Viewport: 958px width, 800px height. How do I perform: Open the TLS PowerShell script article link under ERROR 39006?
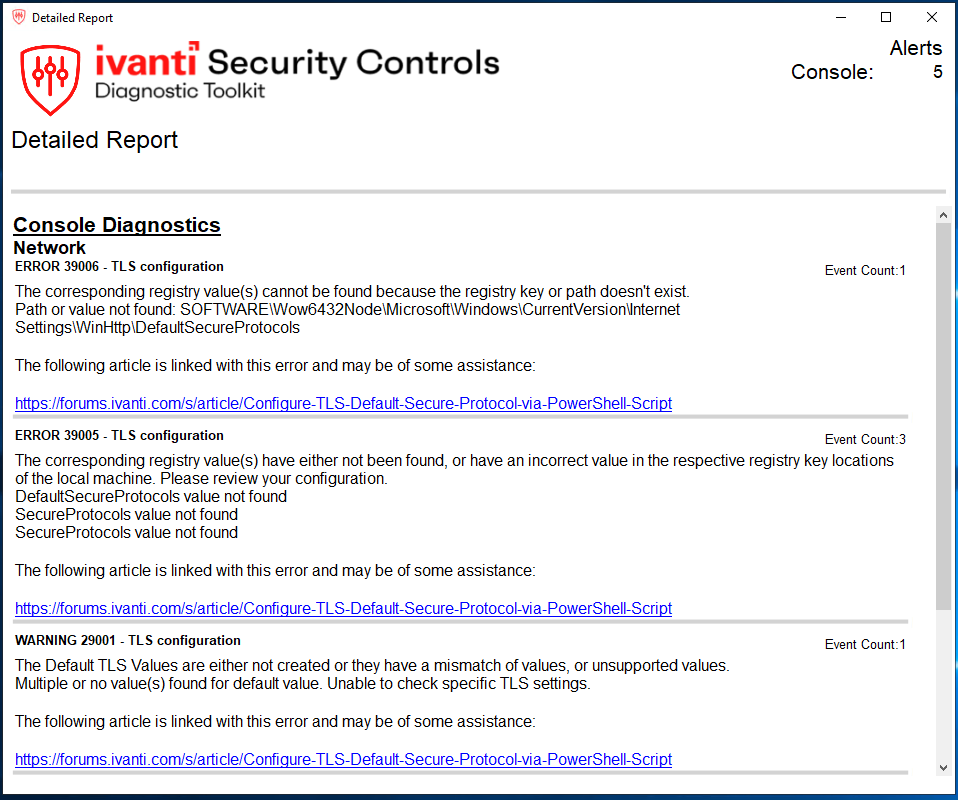click(342, 403)
